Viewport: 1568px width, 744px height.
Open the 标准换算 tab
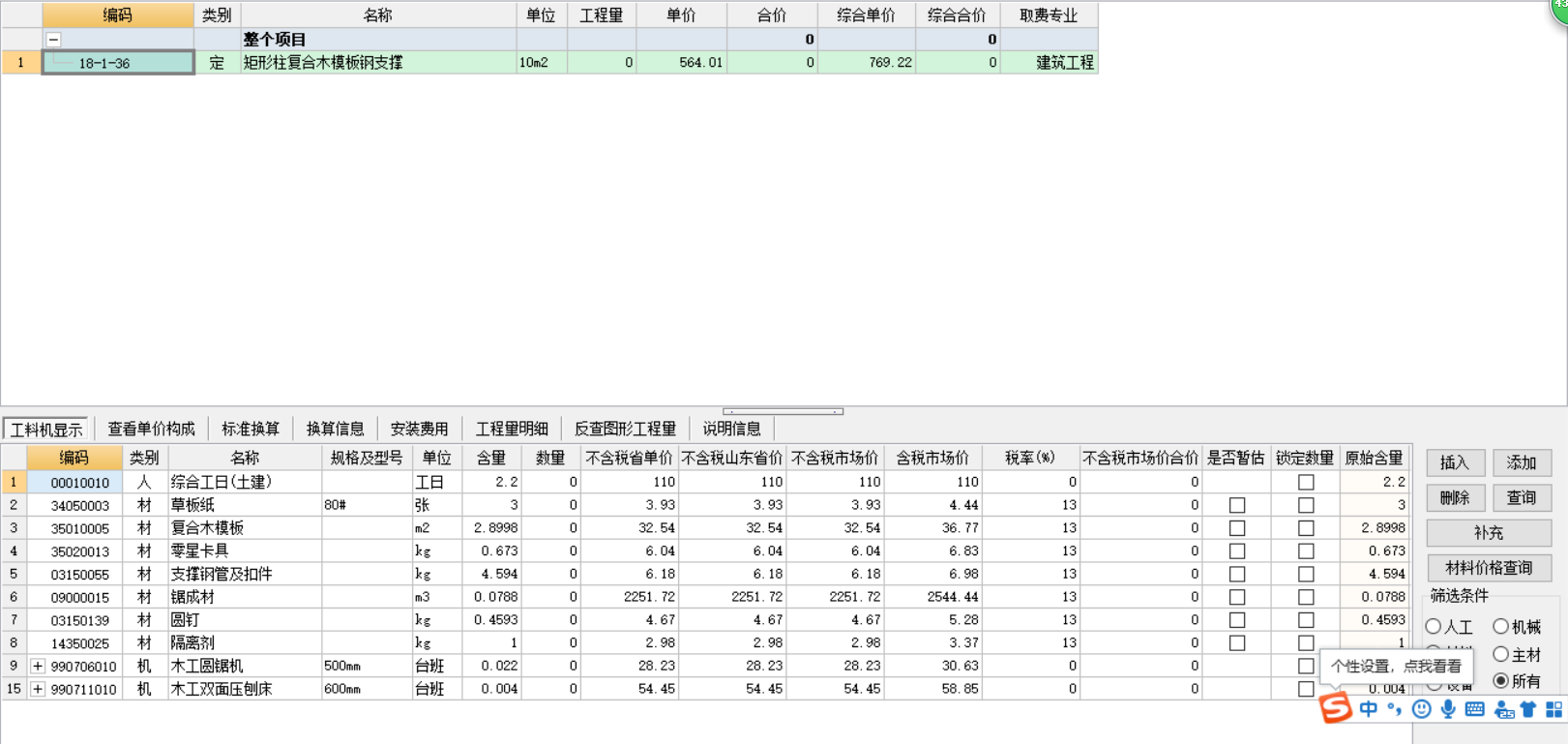(x=251, y=429)
